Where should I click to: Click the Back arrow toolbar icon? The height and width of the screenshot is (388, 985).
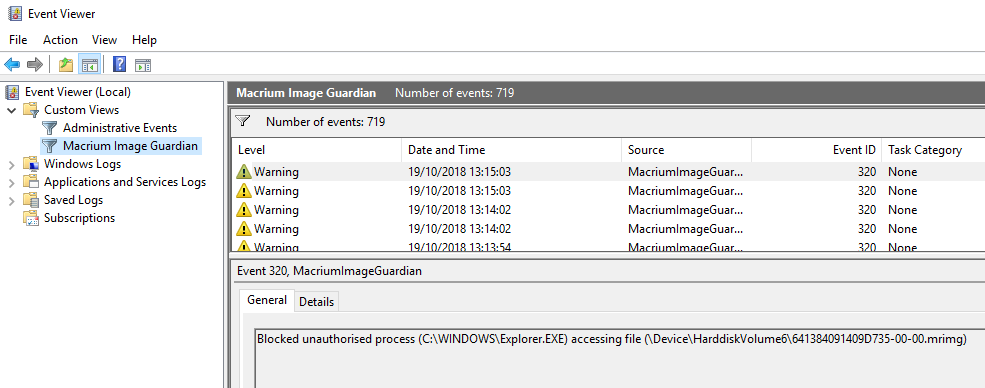12,64
